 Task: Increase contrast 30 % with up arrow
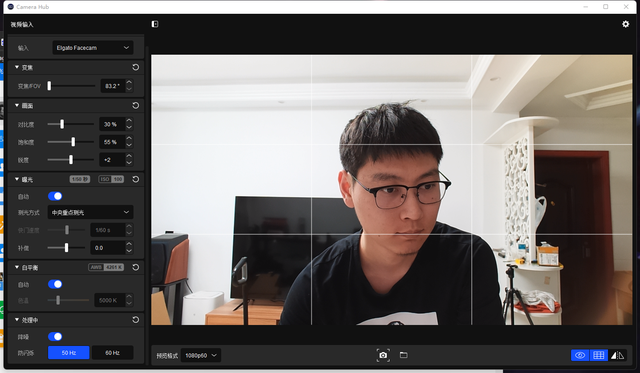tap(129, 121)
